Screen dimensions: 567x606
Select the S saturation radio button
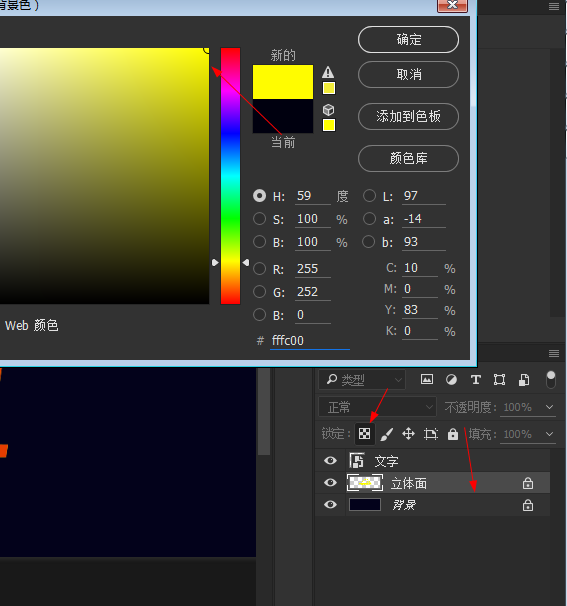[x=259, y=219]
